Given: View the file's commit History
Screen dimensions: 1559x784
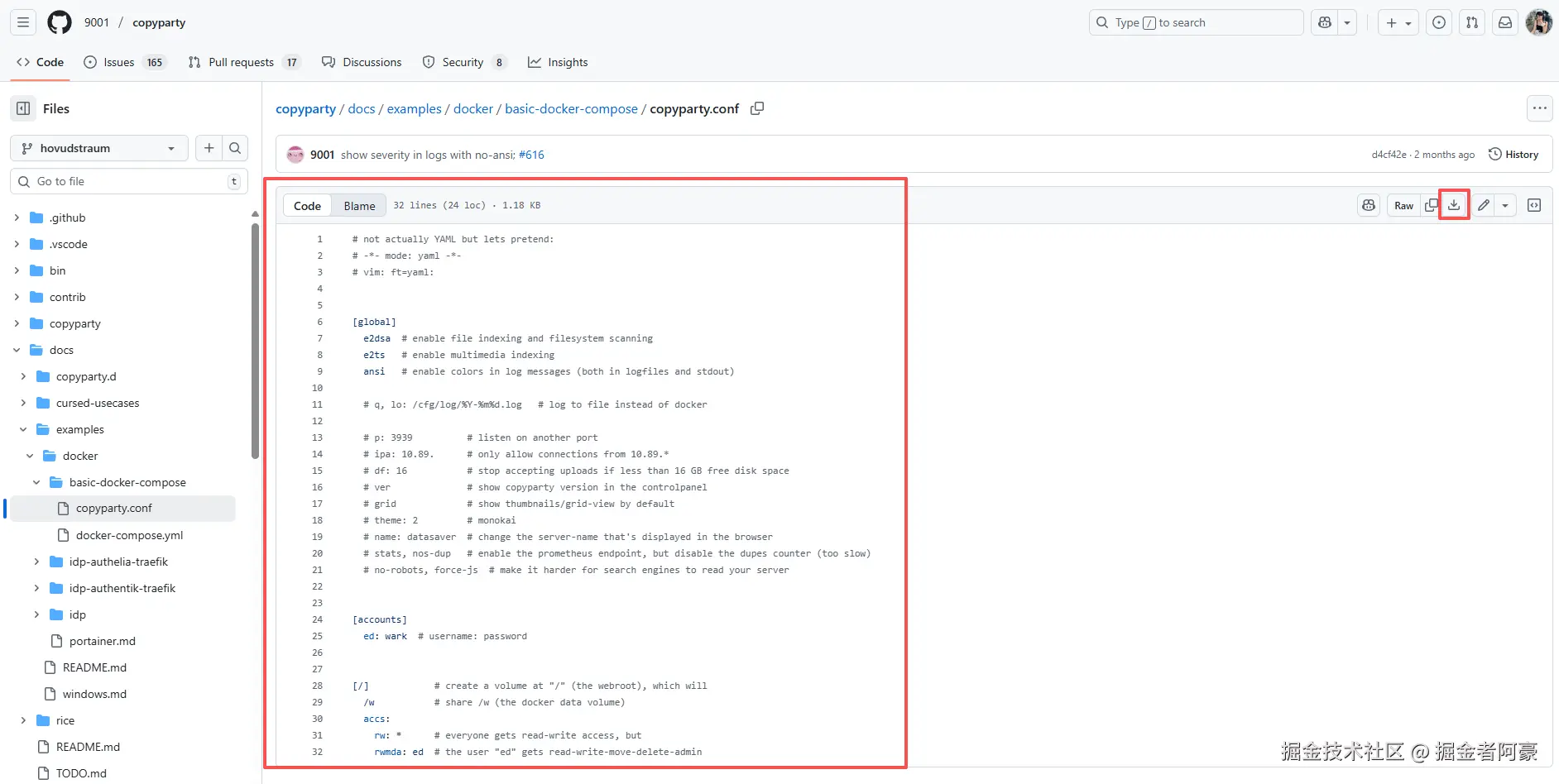Looking at the screenshot, I should (x=1513, y=155).
